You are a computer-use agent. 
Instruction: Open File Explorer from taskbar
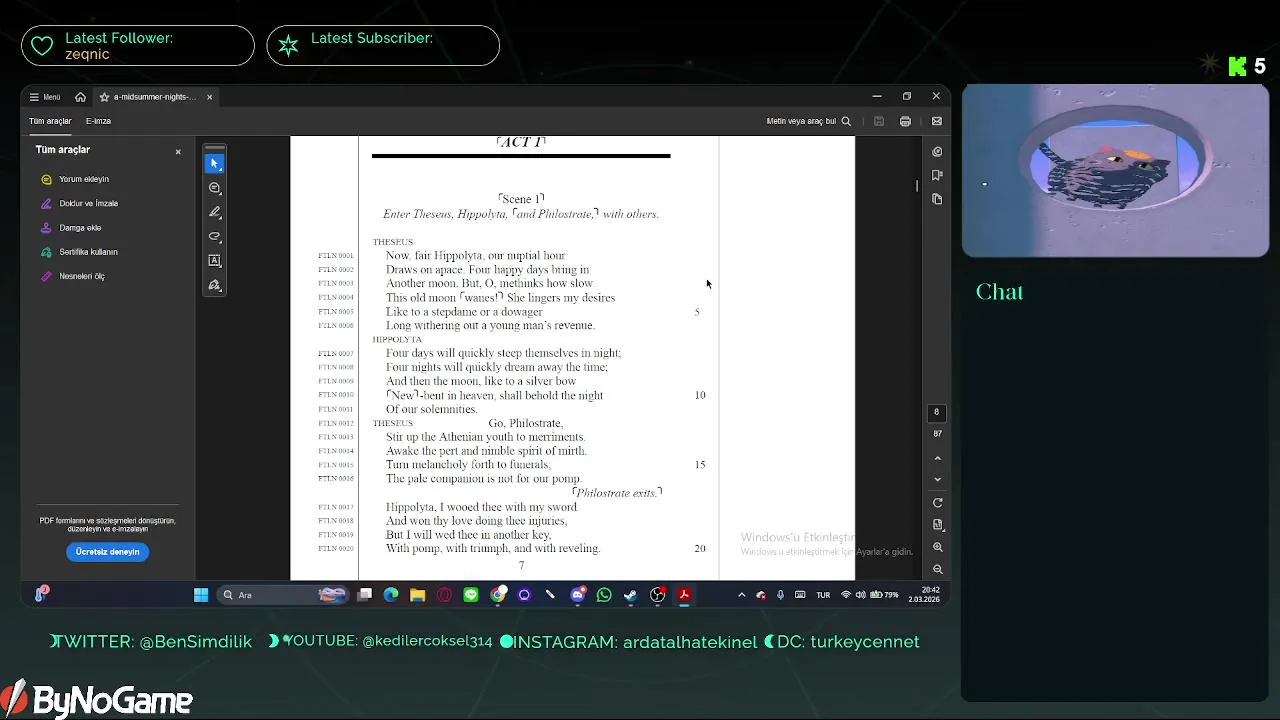tap(418, 595)
